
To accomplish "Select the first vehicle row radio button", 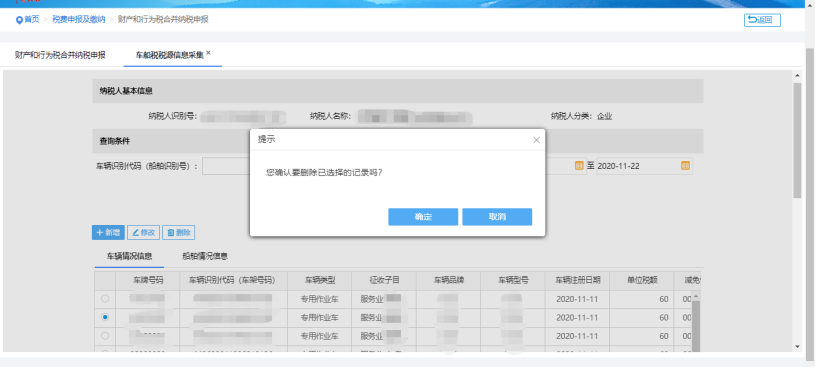I will [x=105, y=299].
